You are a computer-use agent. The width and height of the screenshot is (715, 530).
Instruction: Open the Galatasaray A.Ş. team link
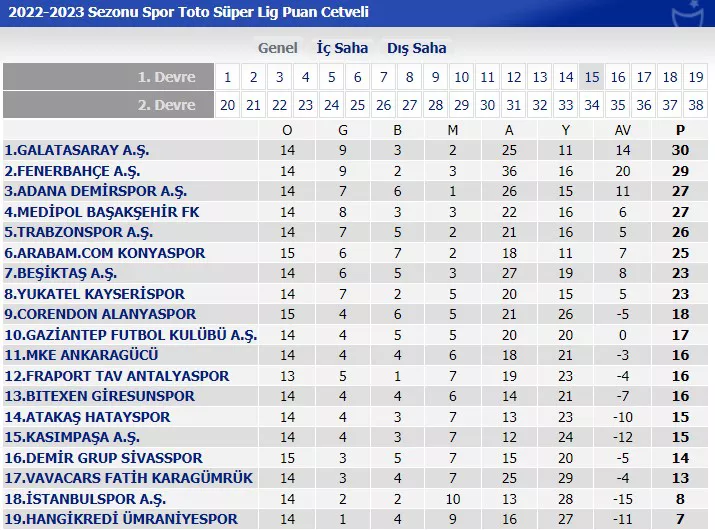(x=77, y=150)
